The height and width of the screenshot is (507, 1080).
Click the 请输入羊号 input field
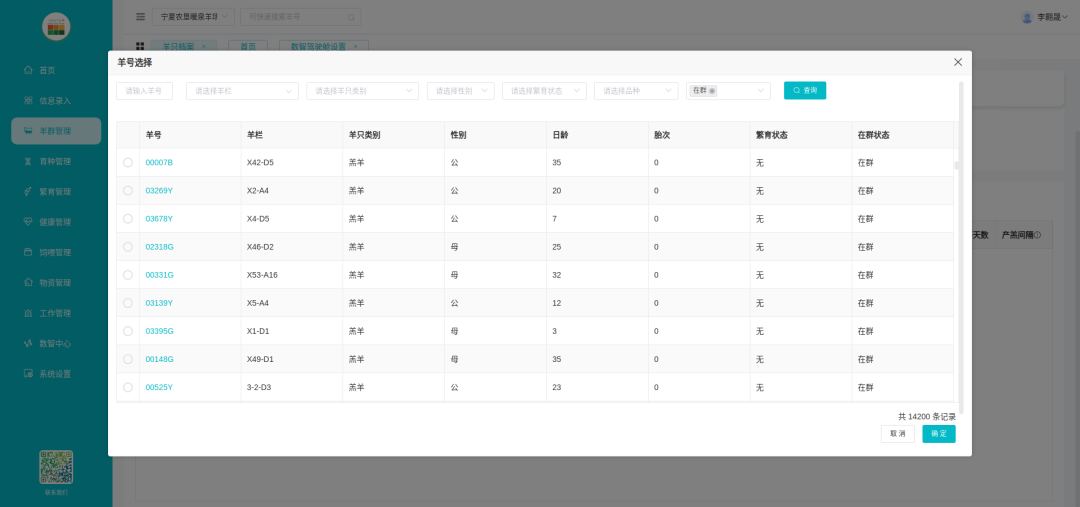(x=145, y=91)
